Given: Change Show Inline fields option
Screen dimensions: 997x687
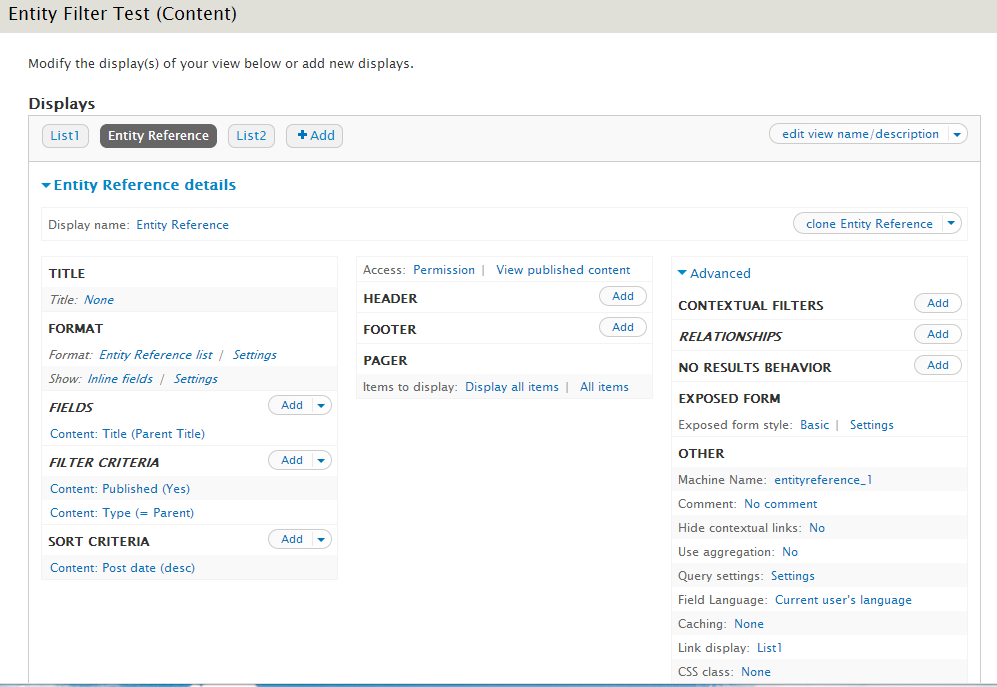Looking at the screenshot, I should tap(120, 378).
